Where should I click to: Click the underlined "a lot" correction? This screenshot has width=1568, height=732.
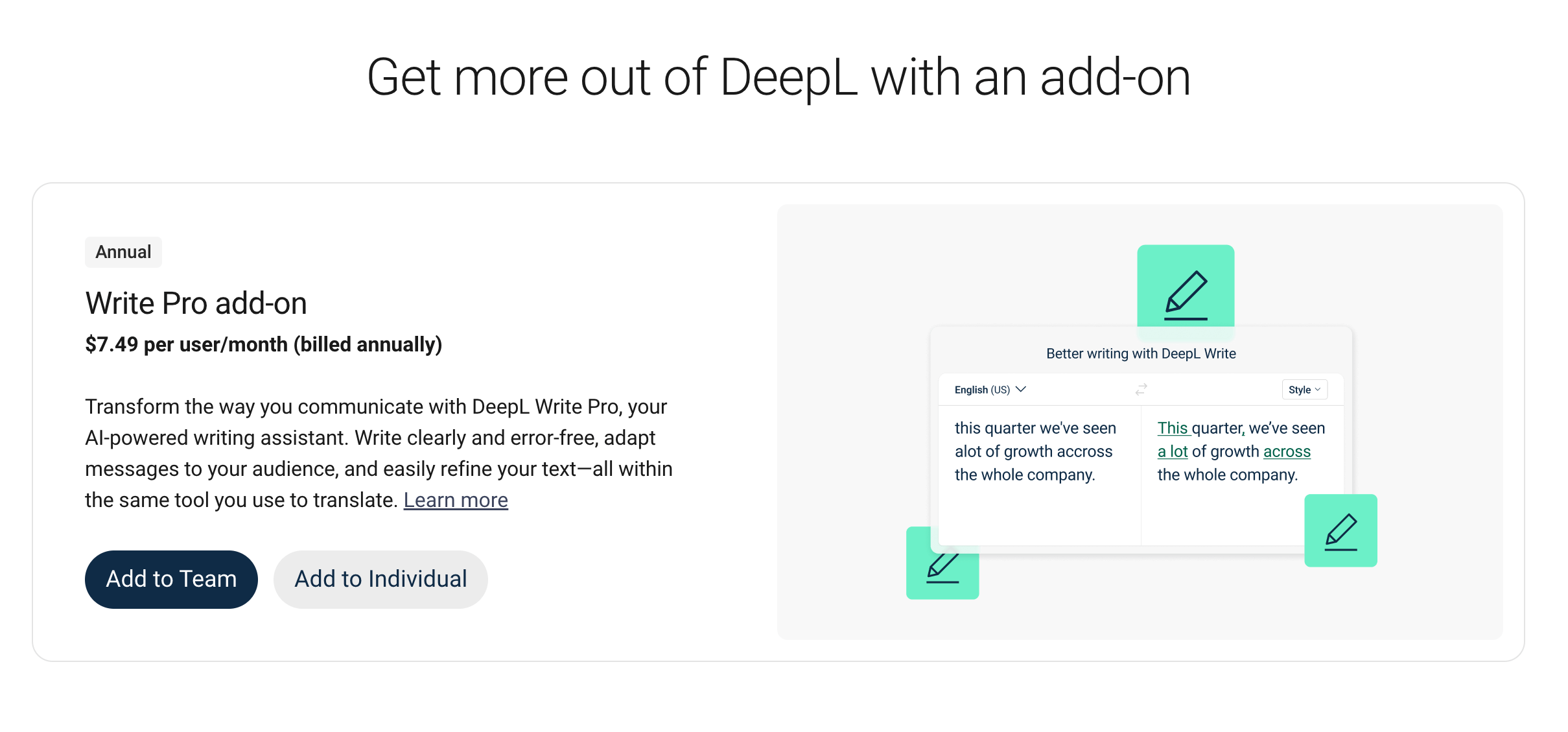1174,451
